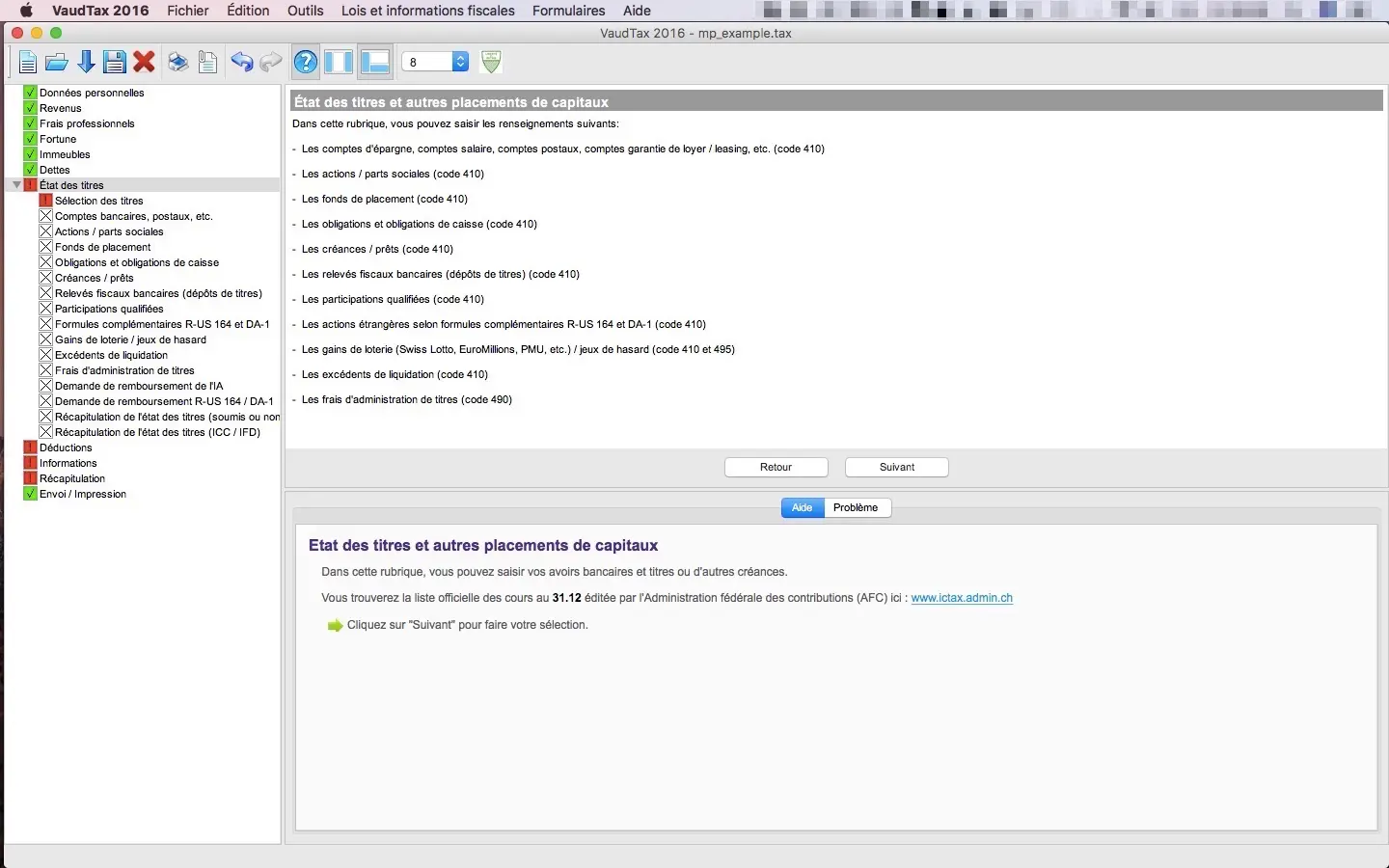This screenshot has width=1389, height=868.
Task: Open Lois et informations fiscales menu
Action: 428,11
